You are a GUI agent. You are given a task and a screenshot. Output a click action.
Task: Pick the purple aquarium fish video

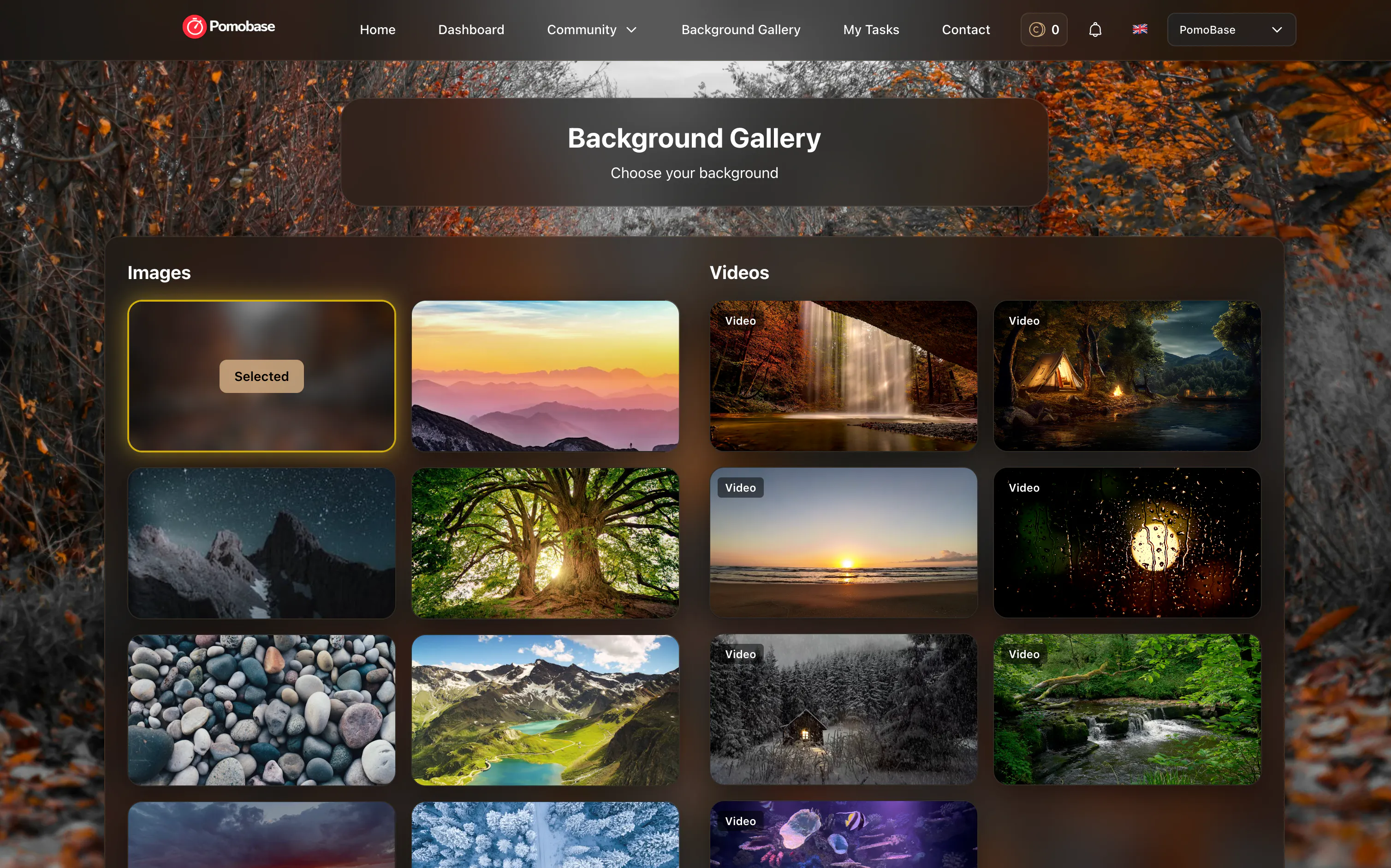pyautogui.click(x=844, y=835)
